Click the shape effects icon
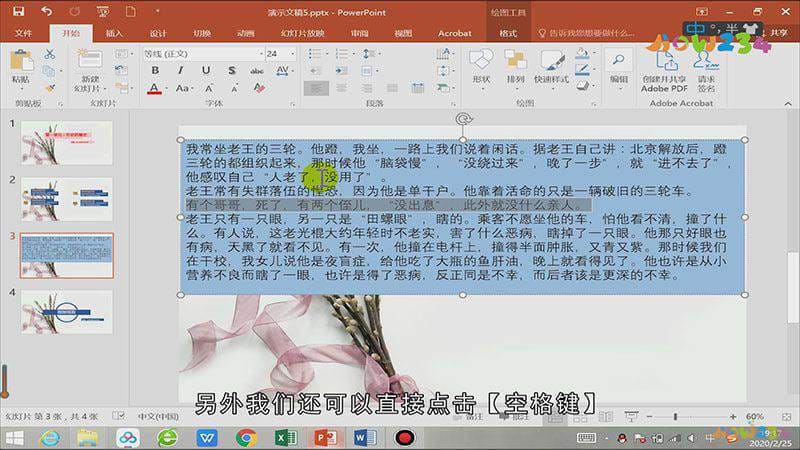The height and width of the screenshot is (450, 800). click(x=584, y=86)
